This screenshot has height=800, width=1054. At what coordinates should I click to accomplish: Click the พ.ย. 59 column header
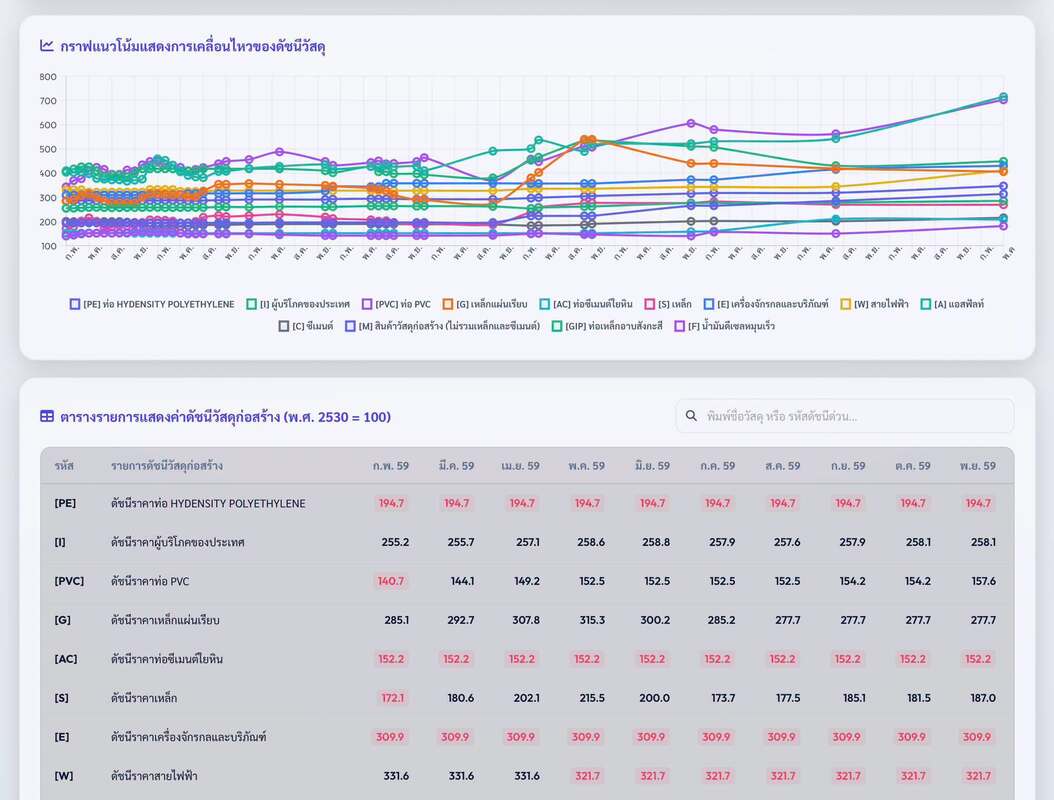(977, 466)
